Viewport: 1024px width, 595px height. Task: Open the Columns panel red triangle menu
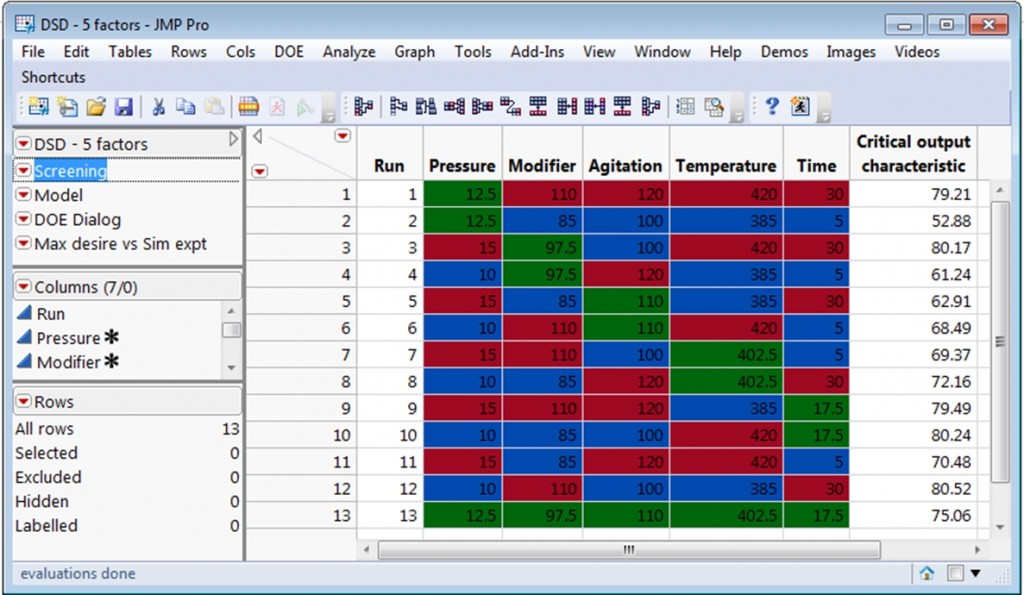tap(24, 286)
